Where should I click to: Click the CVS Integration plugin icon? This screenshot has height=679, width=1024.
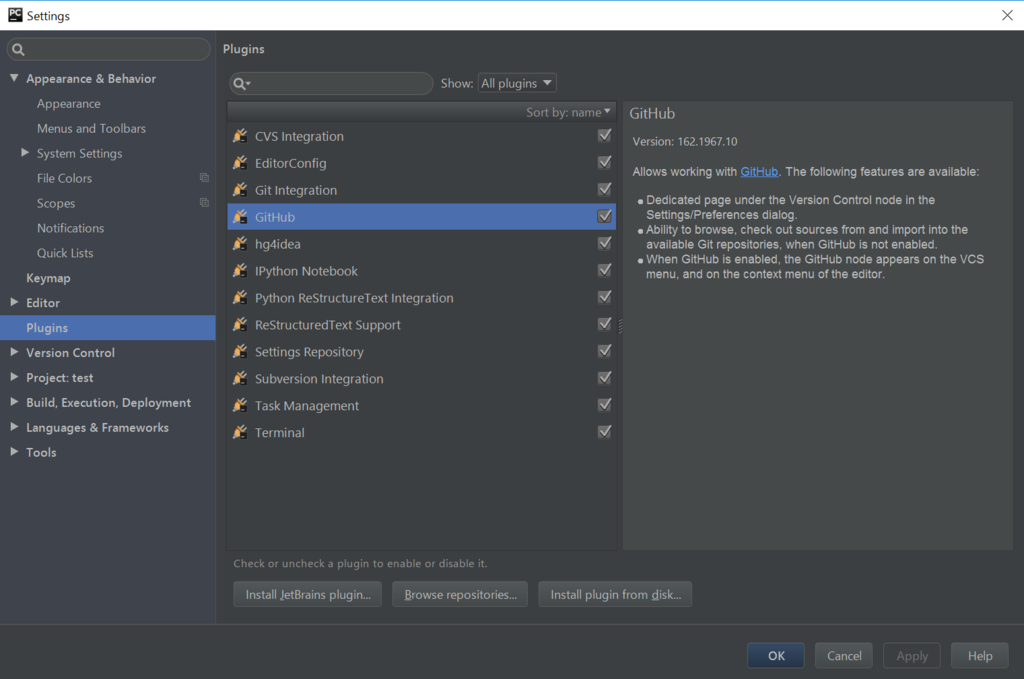pyautogui.click(x=240, y=136)
